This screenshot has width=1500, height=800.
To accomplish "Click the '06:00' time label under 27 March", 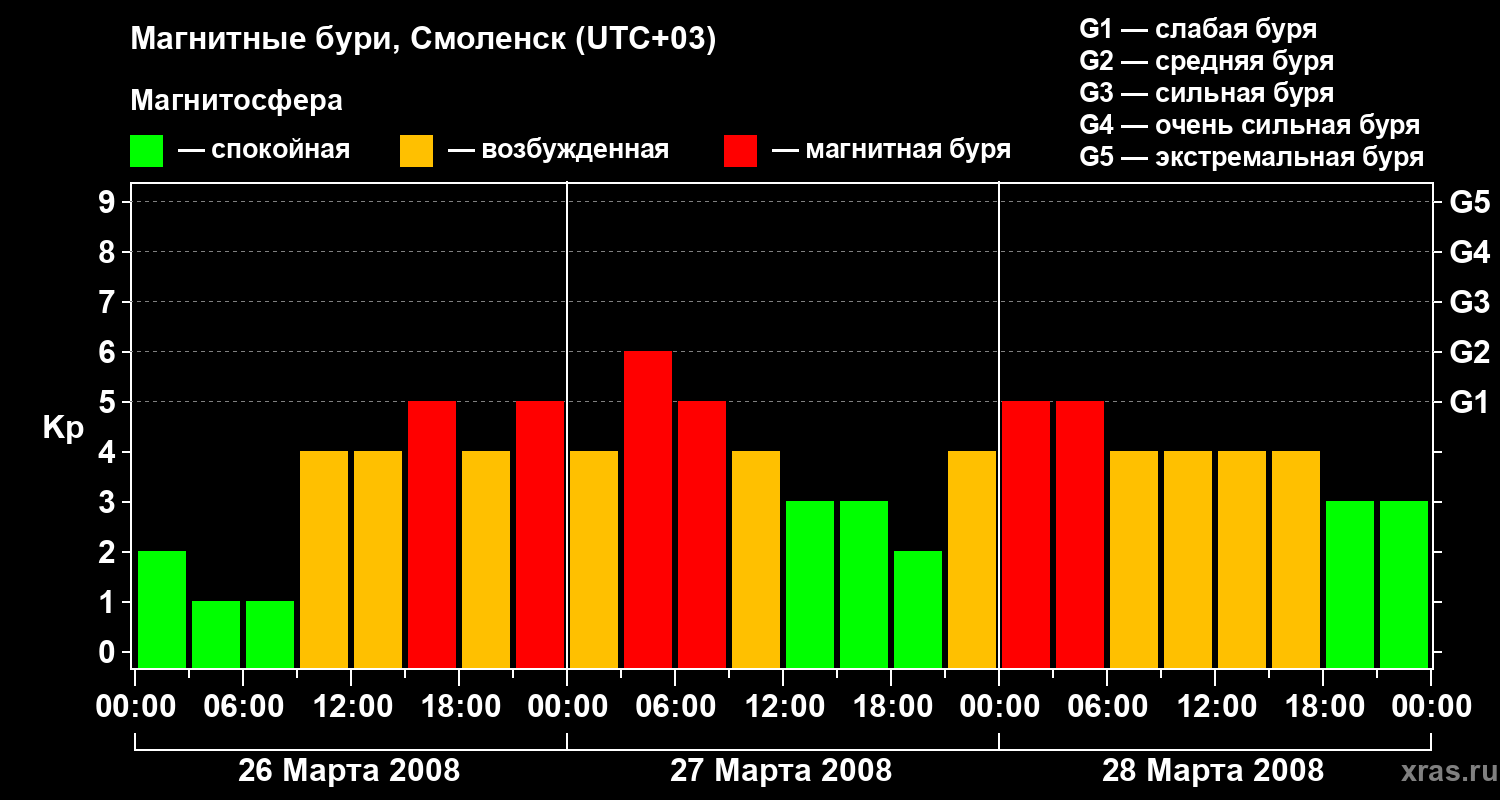I will [x=675, y=707].
